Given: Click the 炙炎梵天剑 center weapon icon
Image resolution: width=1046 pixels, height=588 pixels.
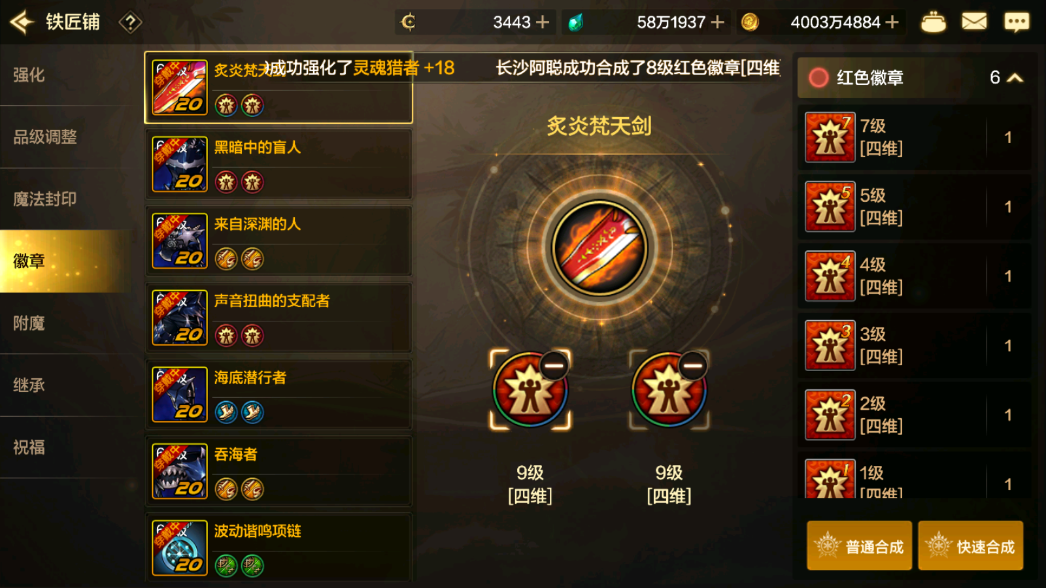Looking at the screenshot, I should (599, 248).
